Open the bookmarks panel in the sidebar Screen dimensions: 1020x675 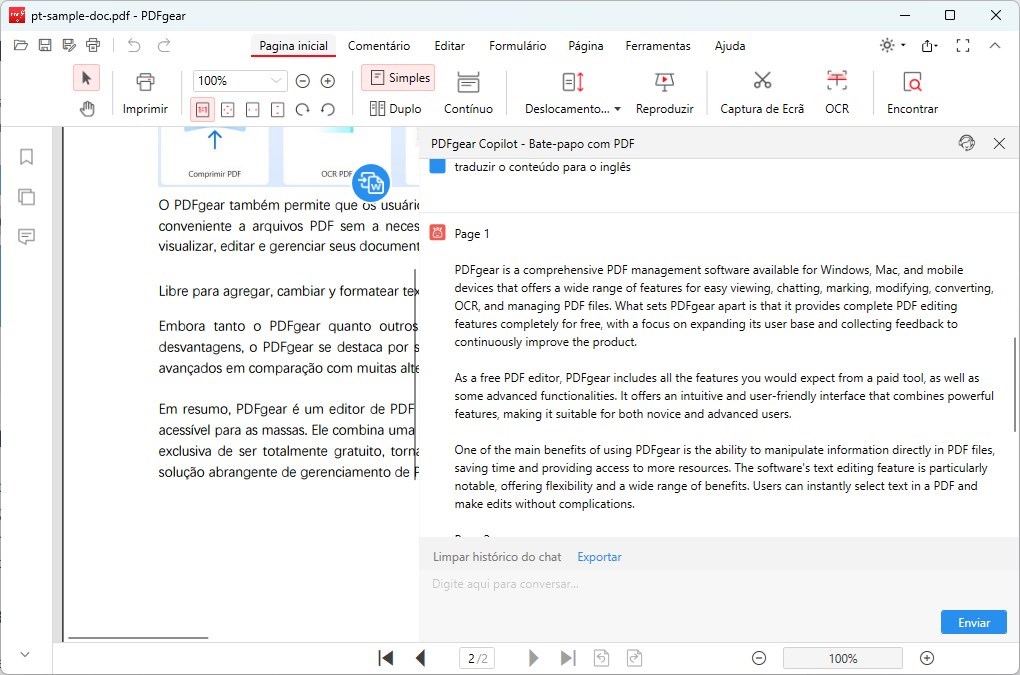(26, 157)
